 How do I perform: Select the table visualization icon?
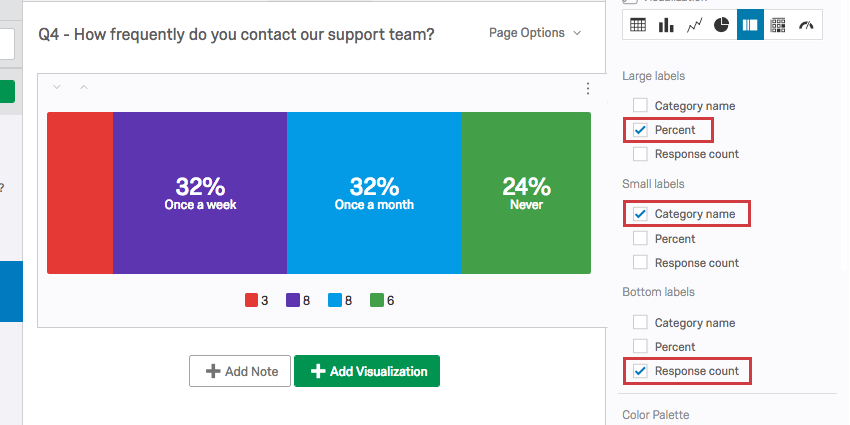(637, 25)
